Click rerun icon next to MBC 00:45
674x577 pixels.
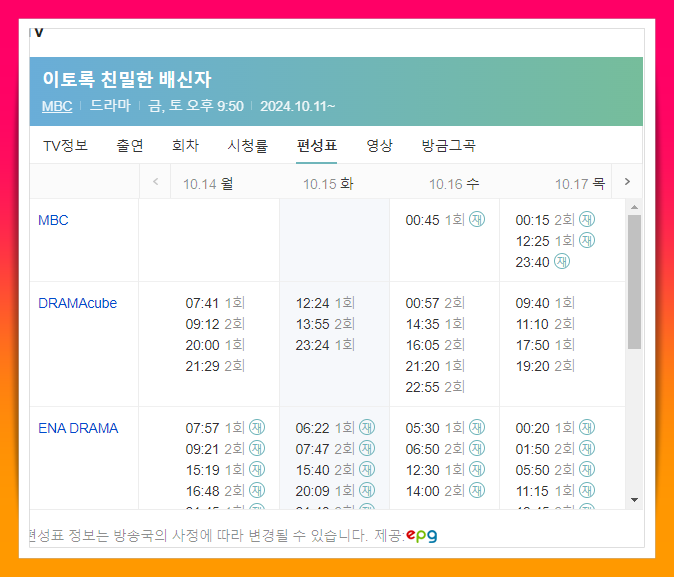coord(477,219)
